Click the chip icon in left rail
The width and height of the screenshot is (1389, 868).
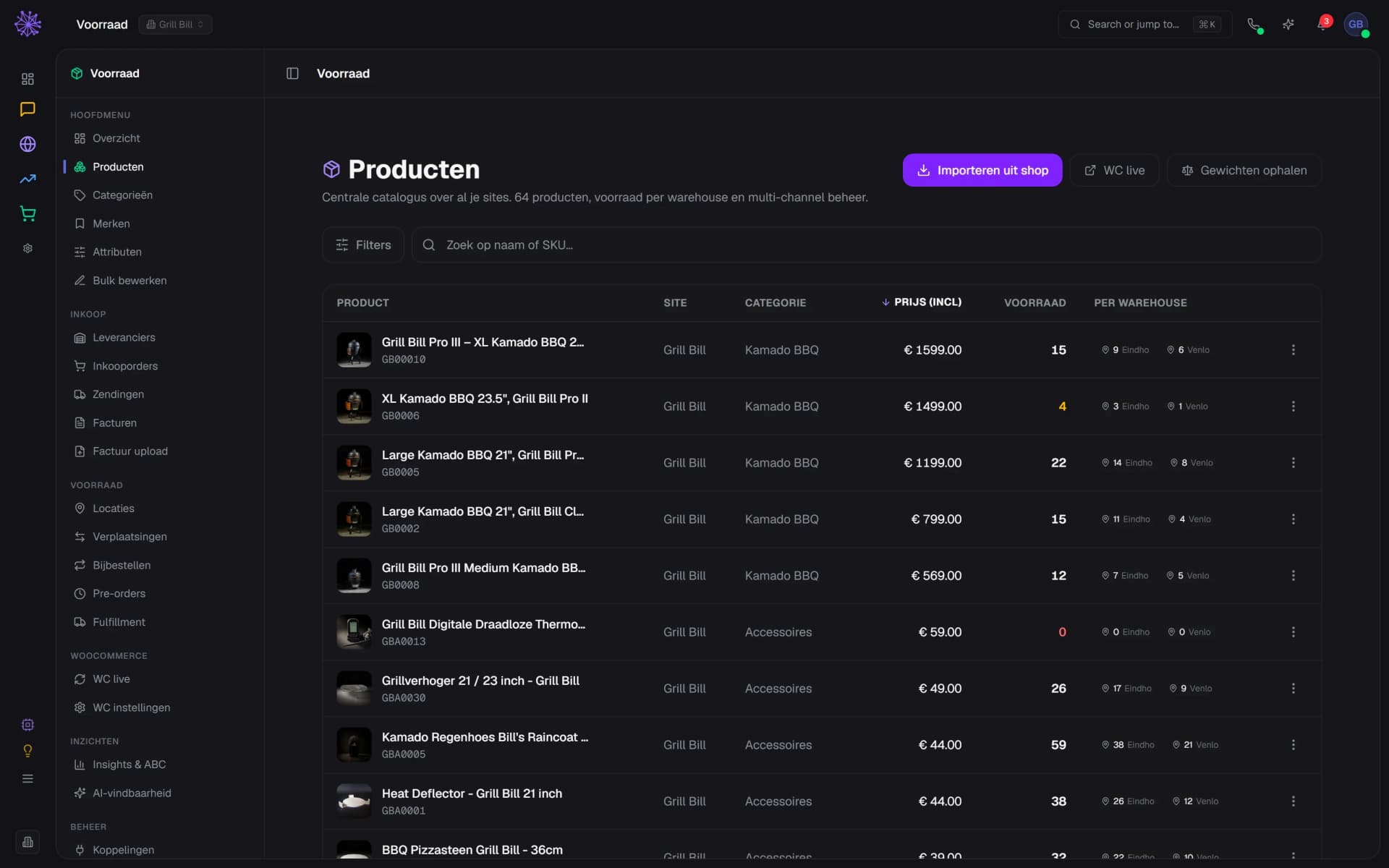pos(27,725)
